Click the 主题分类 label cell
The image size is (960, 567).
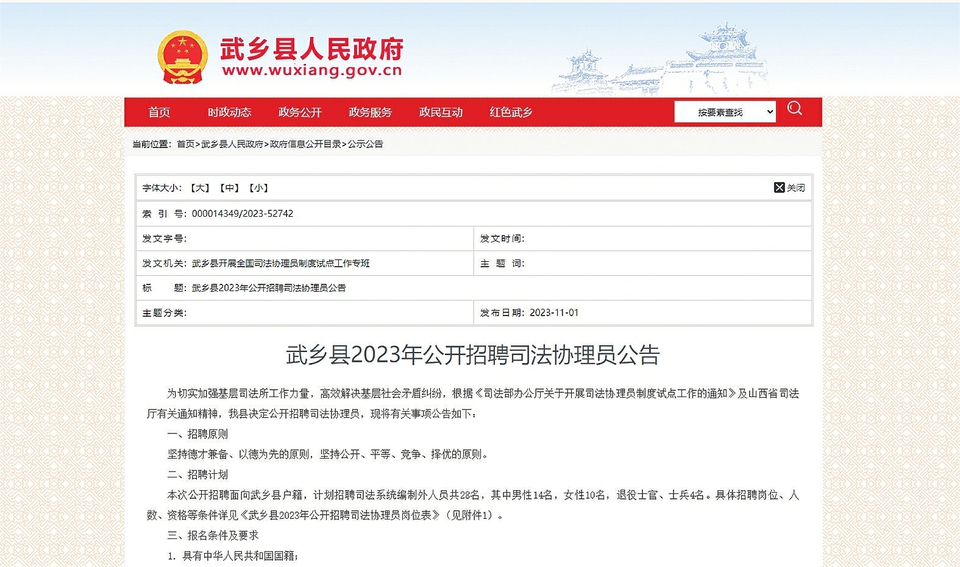[165, 313]
